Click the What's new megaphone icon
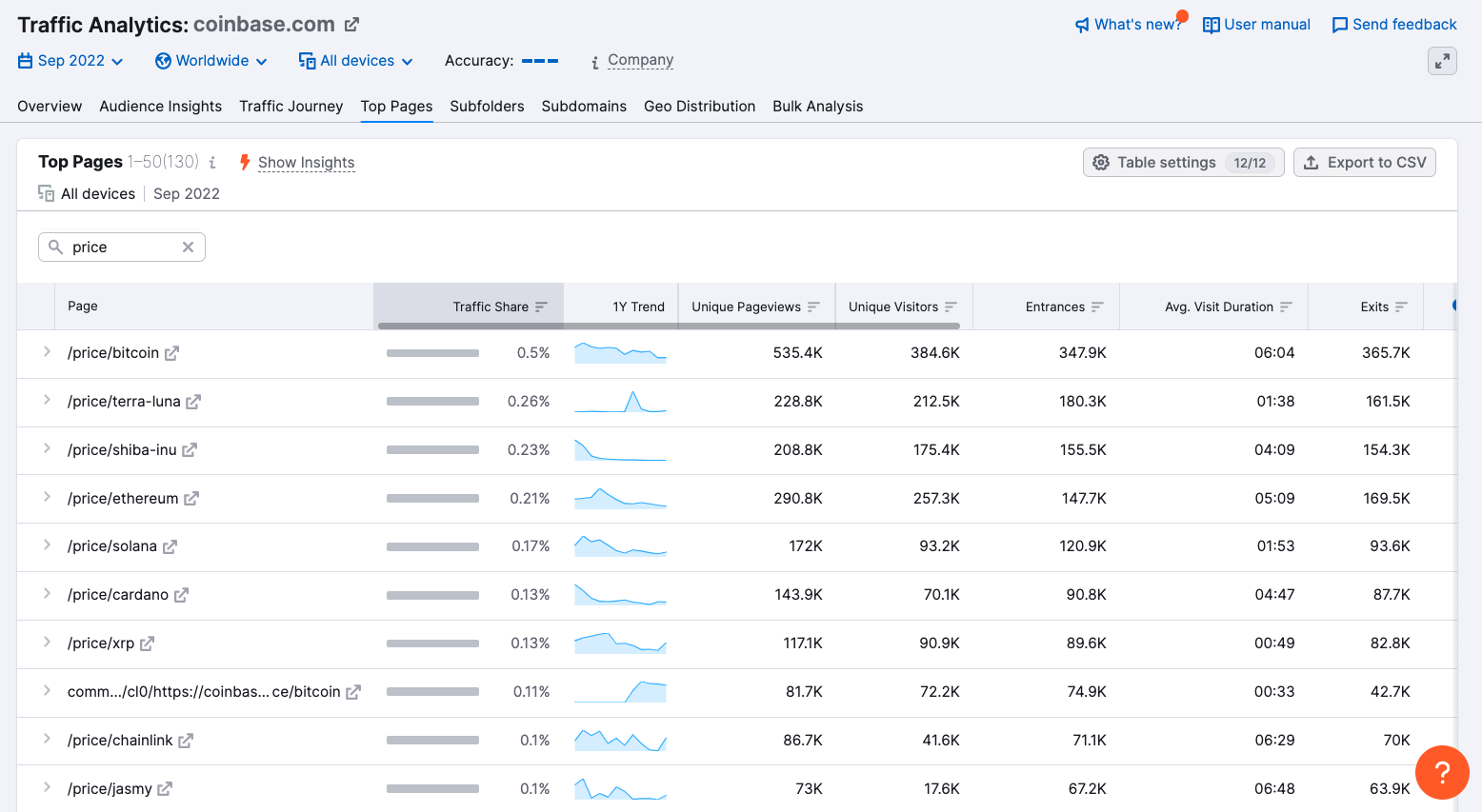The height and width of the screenshot is (812, 1482). [1082, 25]
